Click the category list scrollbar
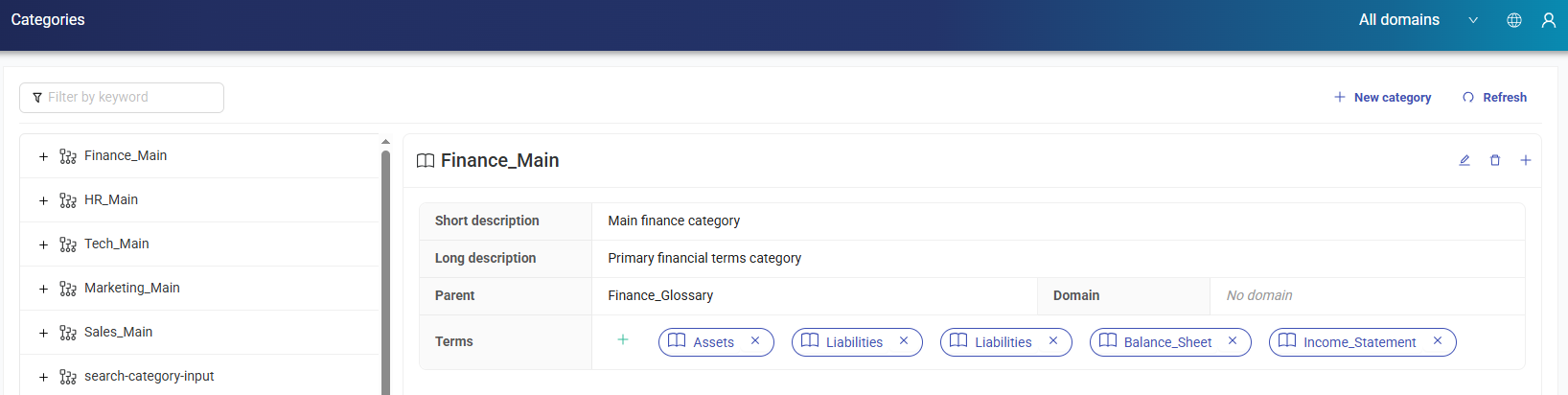Viewport: 1568px width, 395px height. [x=385, y=268]
